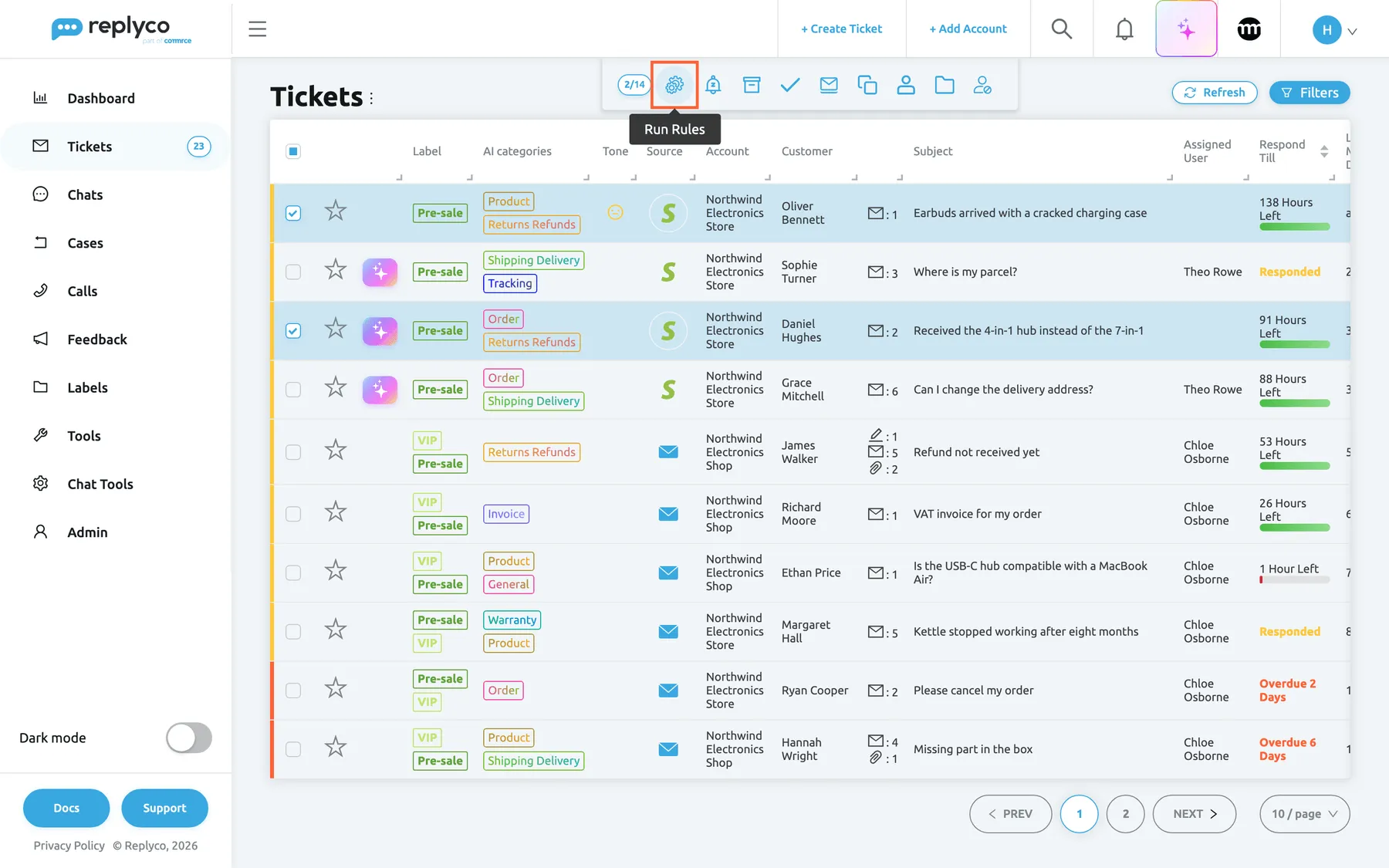Open the Filters button

click(1310, 93)
